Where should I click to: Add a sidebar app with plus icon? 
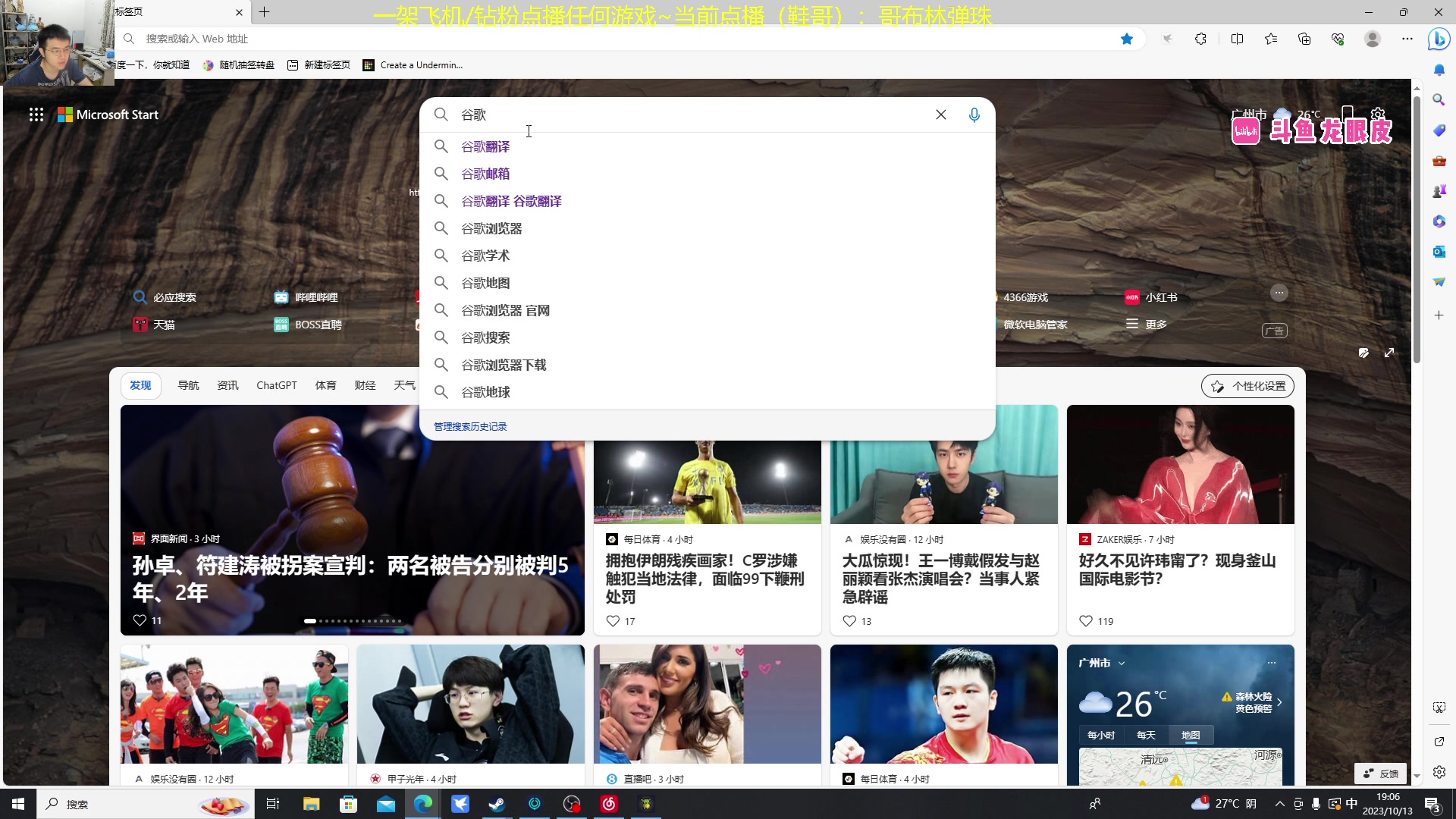pos(1439,315)
